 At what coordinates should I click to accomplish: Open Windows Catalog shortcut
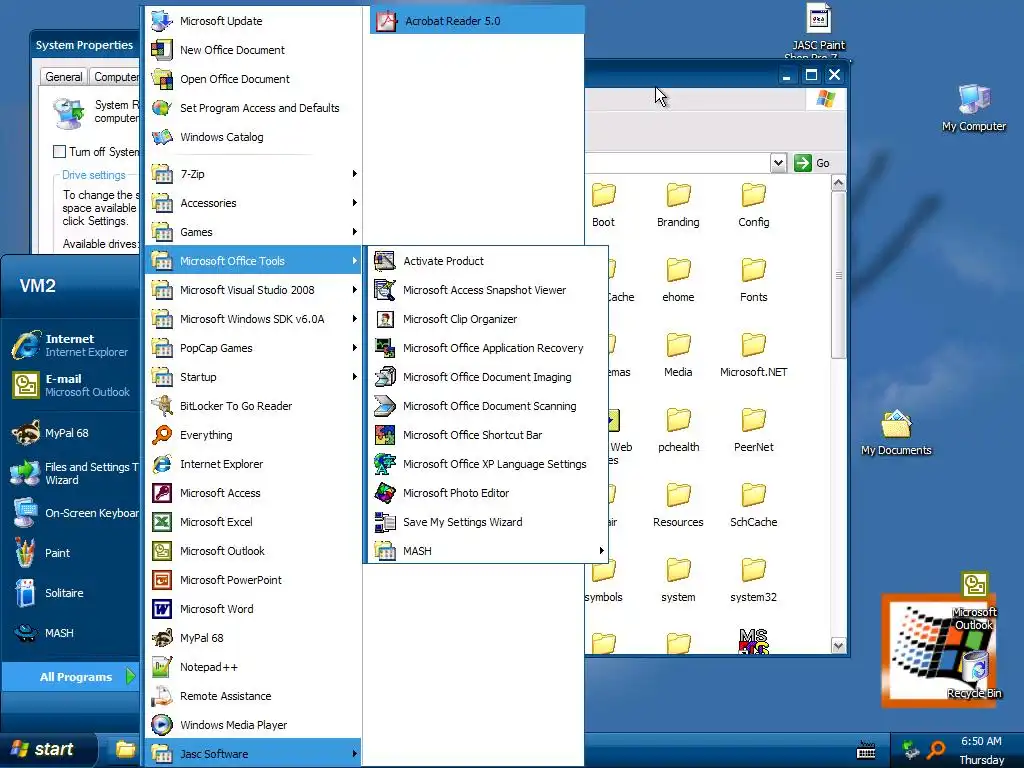(253, 137)
